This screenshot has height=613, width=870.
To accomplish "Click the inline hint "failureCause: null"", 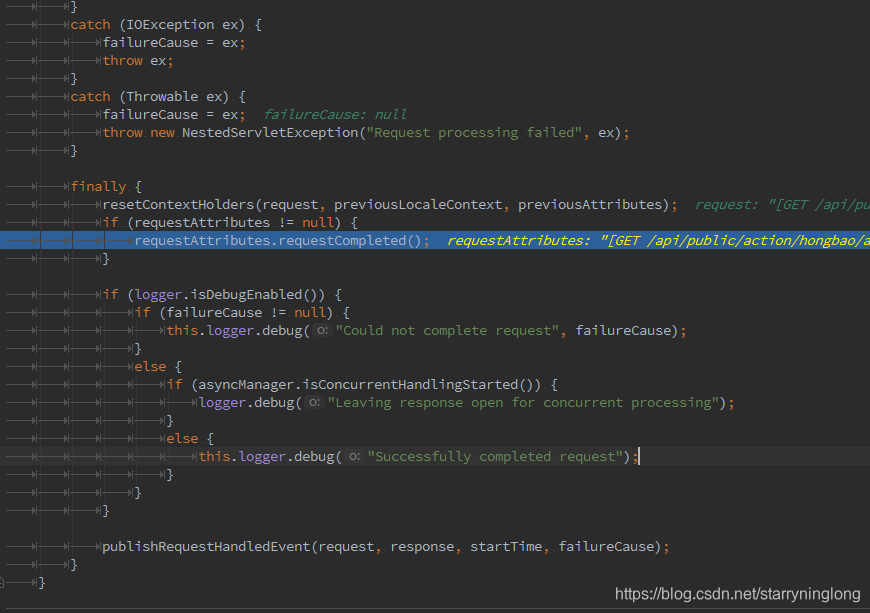I will click(x=335, y=115).
